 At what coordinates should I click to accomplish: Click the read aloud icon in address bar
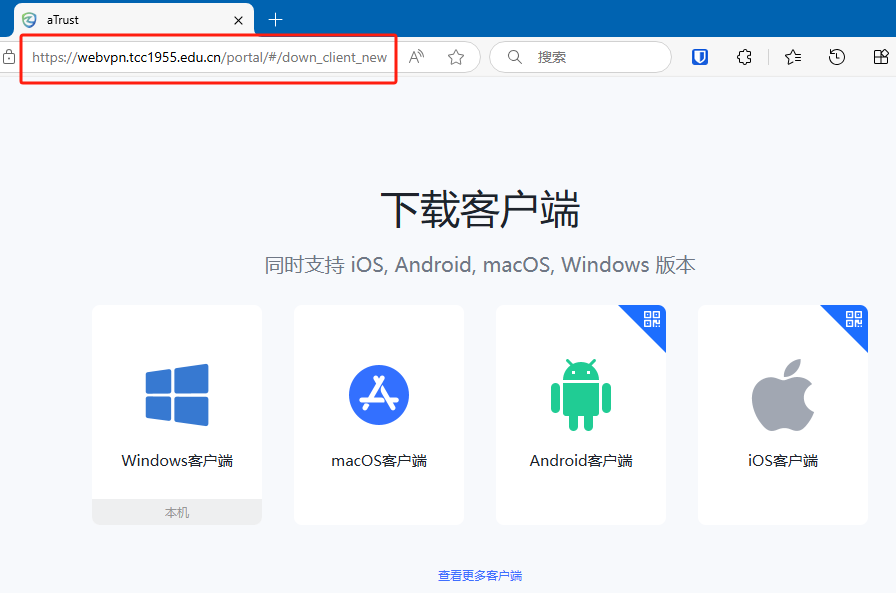pyautogui.click(x=417, y=57)
